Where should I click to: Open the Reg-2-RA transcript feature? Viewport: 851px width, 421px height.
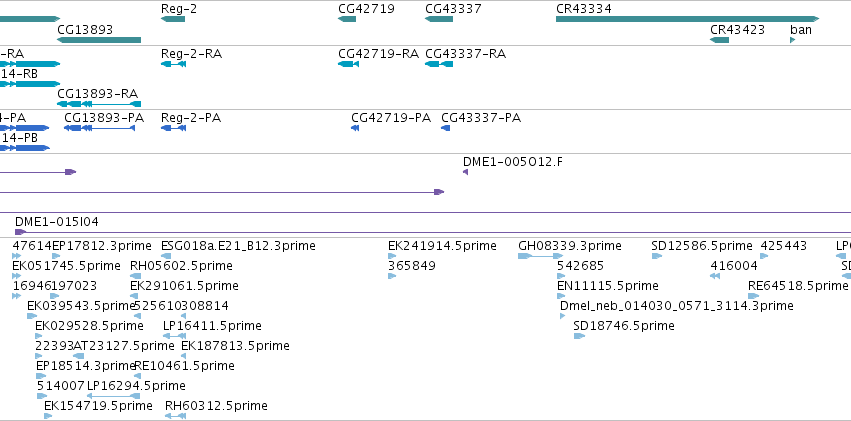click(174, 64)
